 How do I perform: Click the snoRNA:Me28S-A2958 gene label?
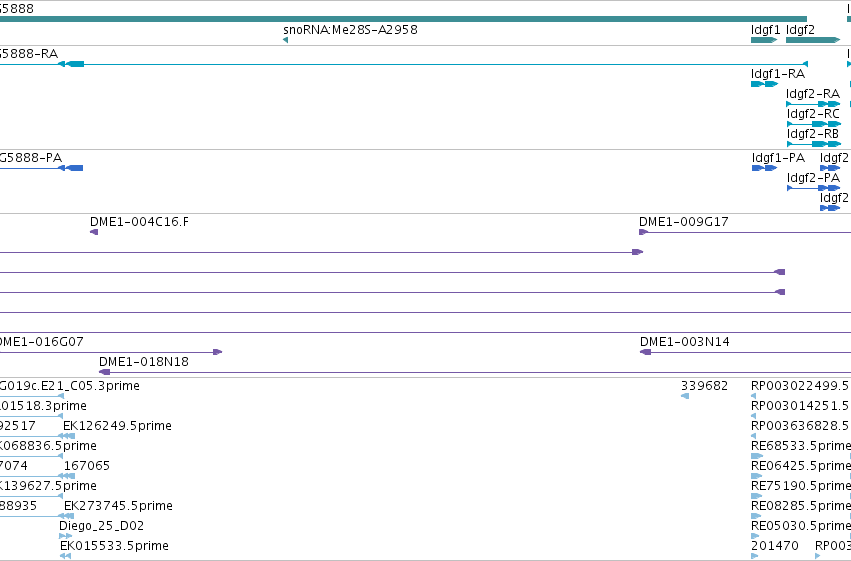click(x=350, y=30)
